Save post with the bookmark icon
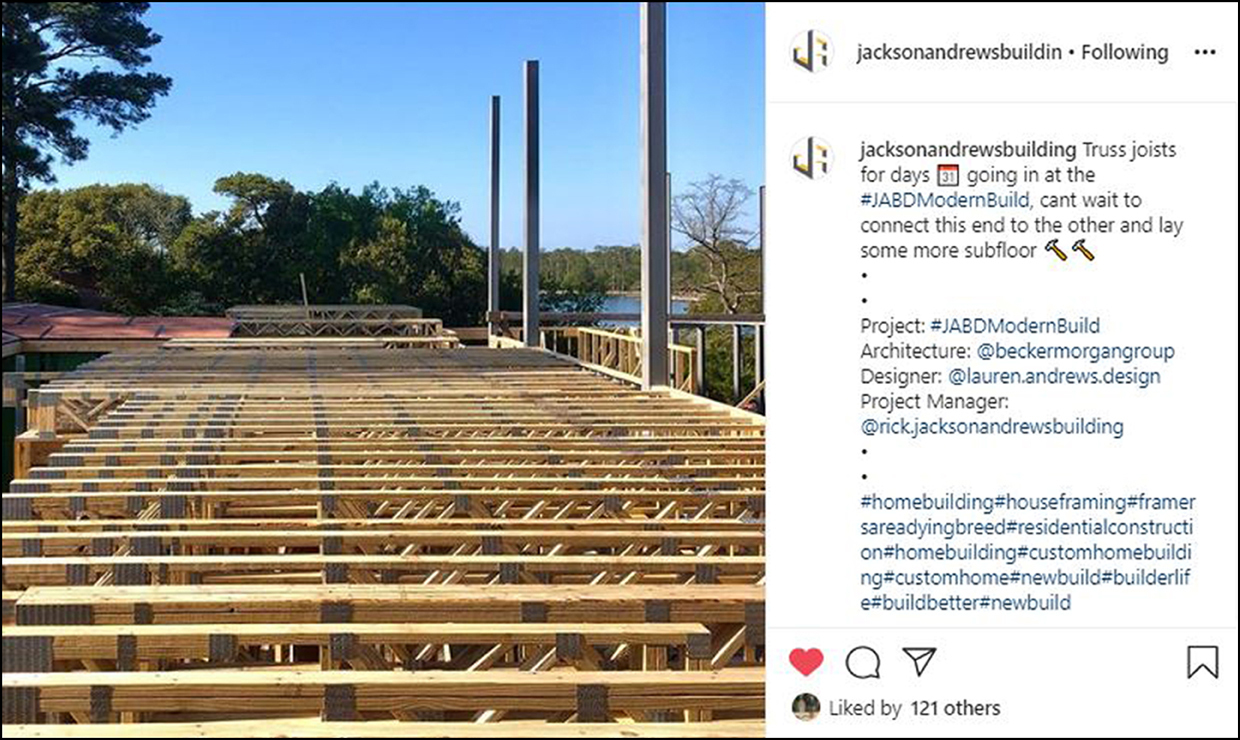 (1203, 662)
